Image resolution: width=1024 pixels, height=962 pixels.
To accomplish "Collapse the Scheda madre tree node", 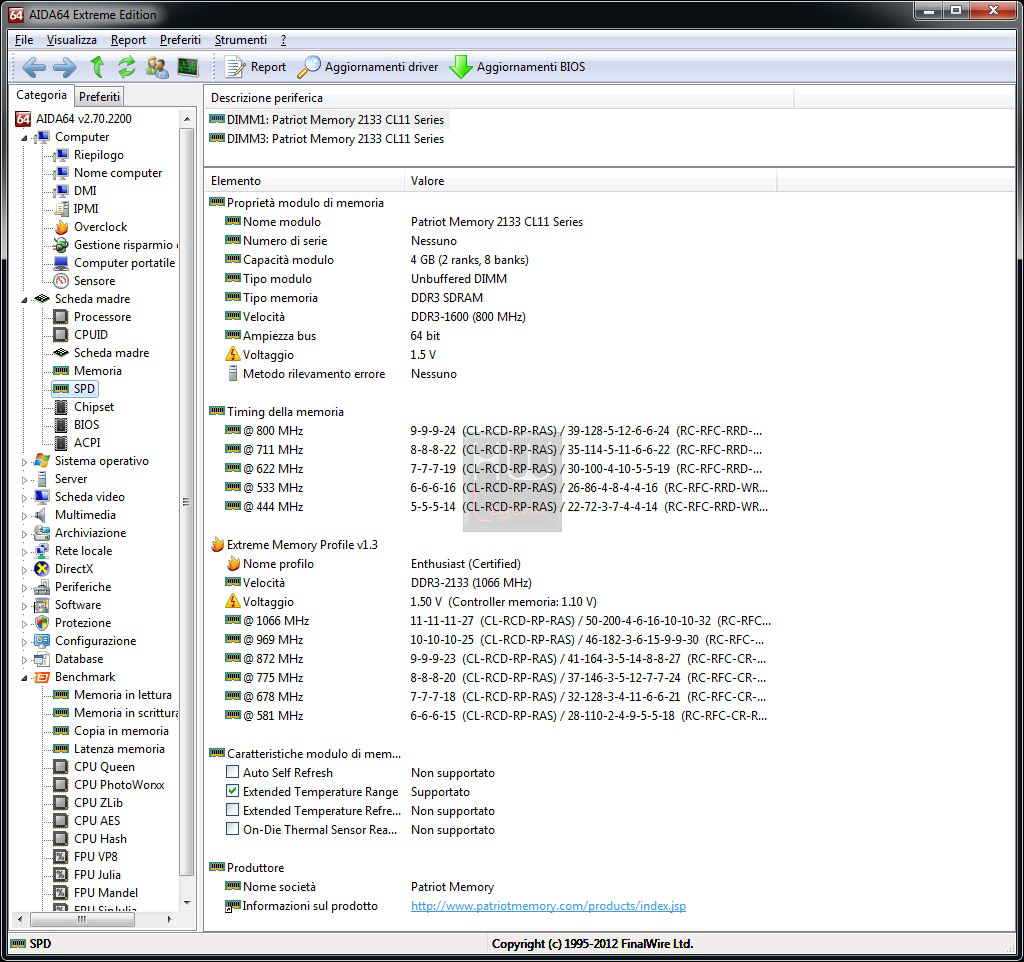I will 24,300.
